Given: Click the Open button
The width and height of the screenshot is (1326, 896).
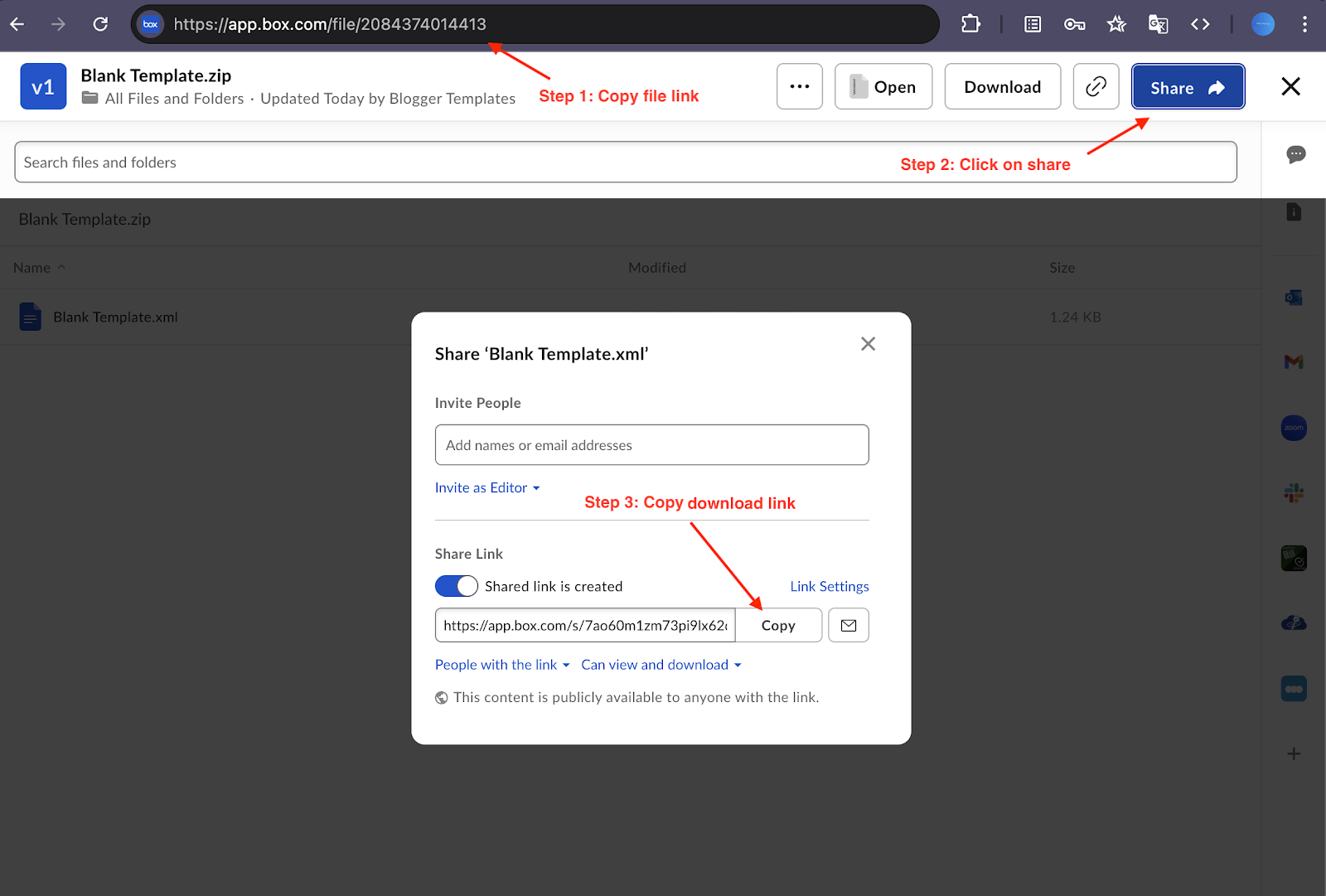Looking at the screenshot, I should [x=883, y=86].
